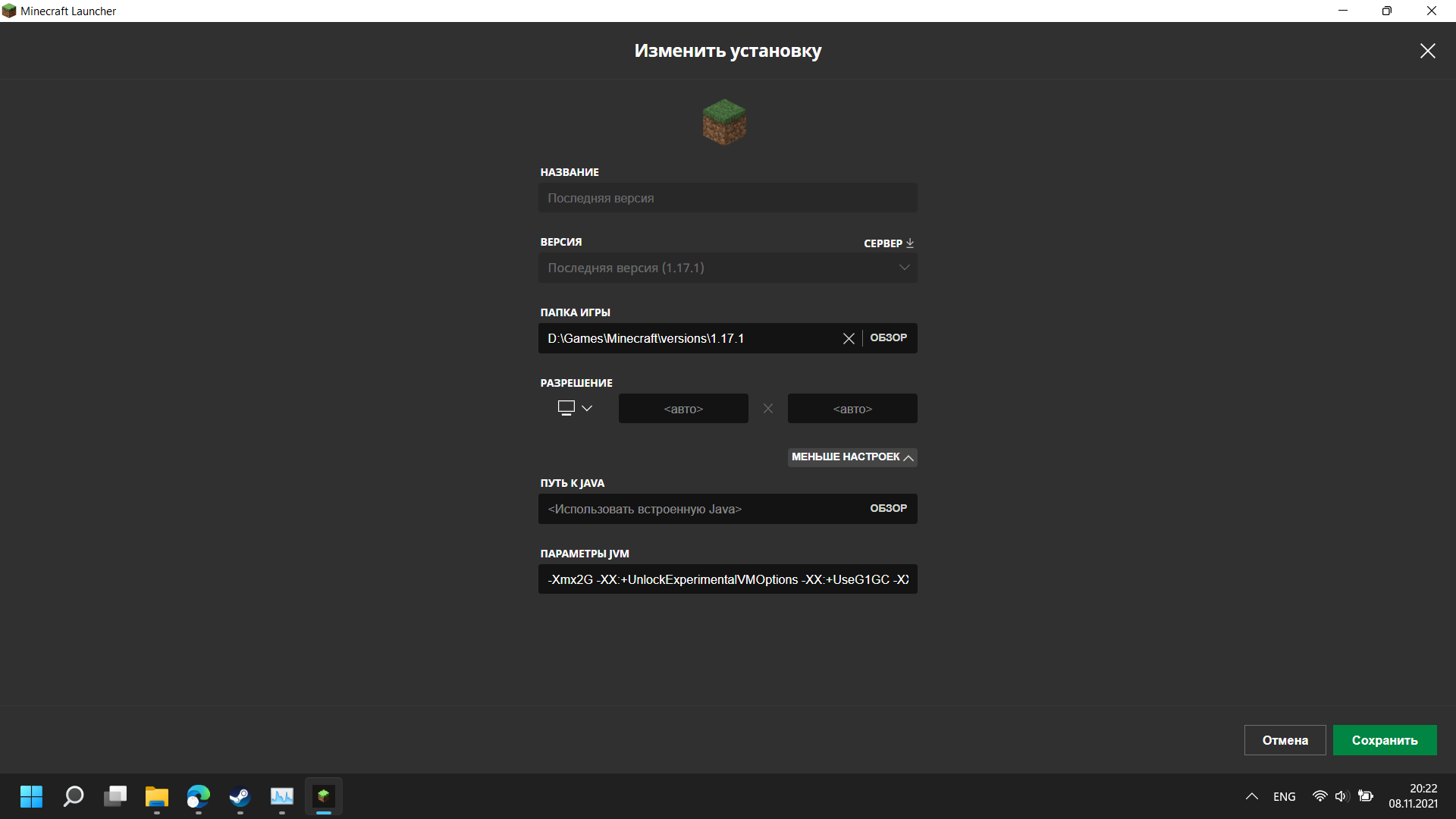Click the grass block installation icon

724,122
